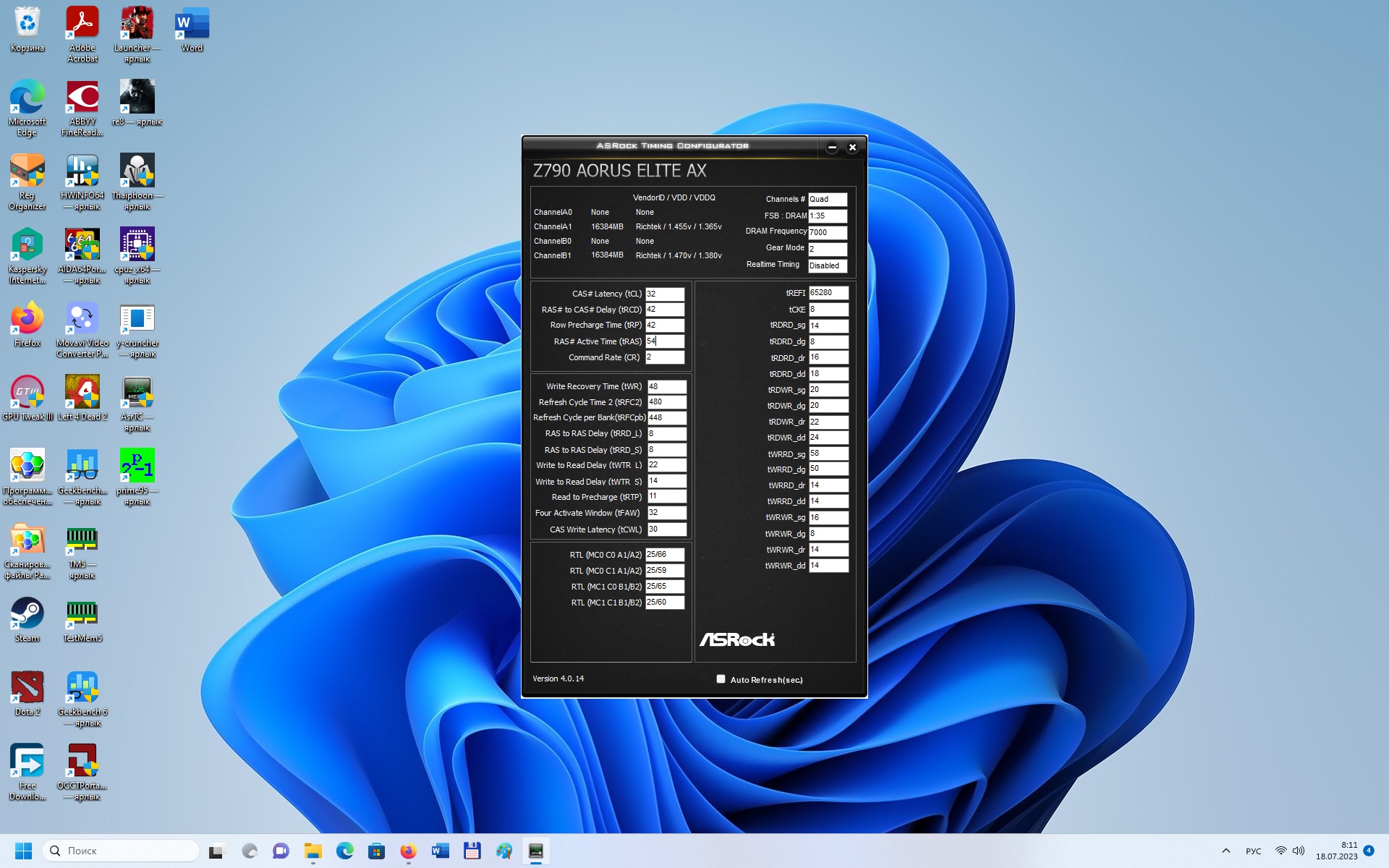Select the Refresh Cycle Time 2 (tRFC2) field
The image size is (1389, 868).
666,402
